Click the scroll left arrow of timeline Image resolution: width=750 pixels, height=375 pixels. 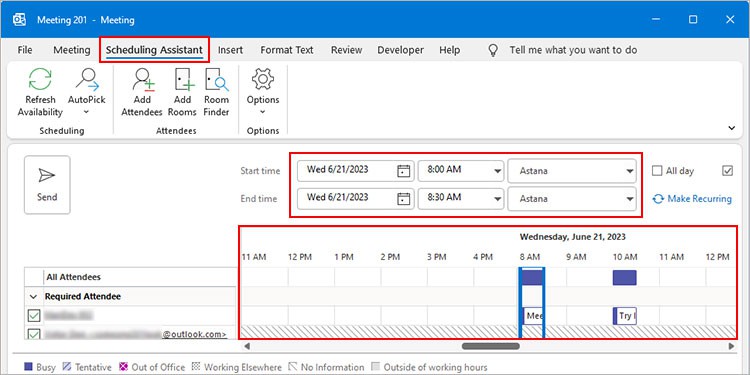coord(247,345)
